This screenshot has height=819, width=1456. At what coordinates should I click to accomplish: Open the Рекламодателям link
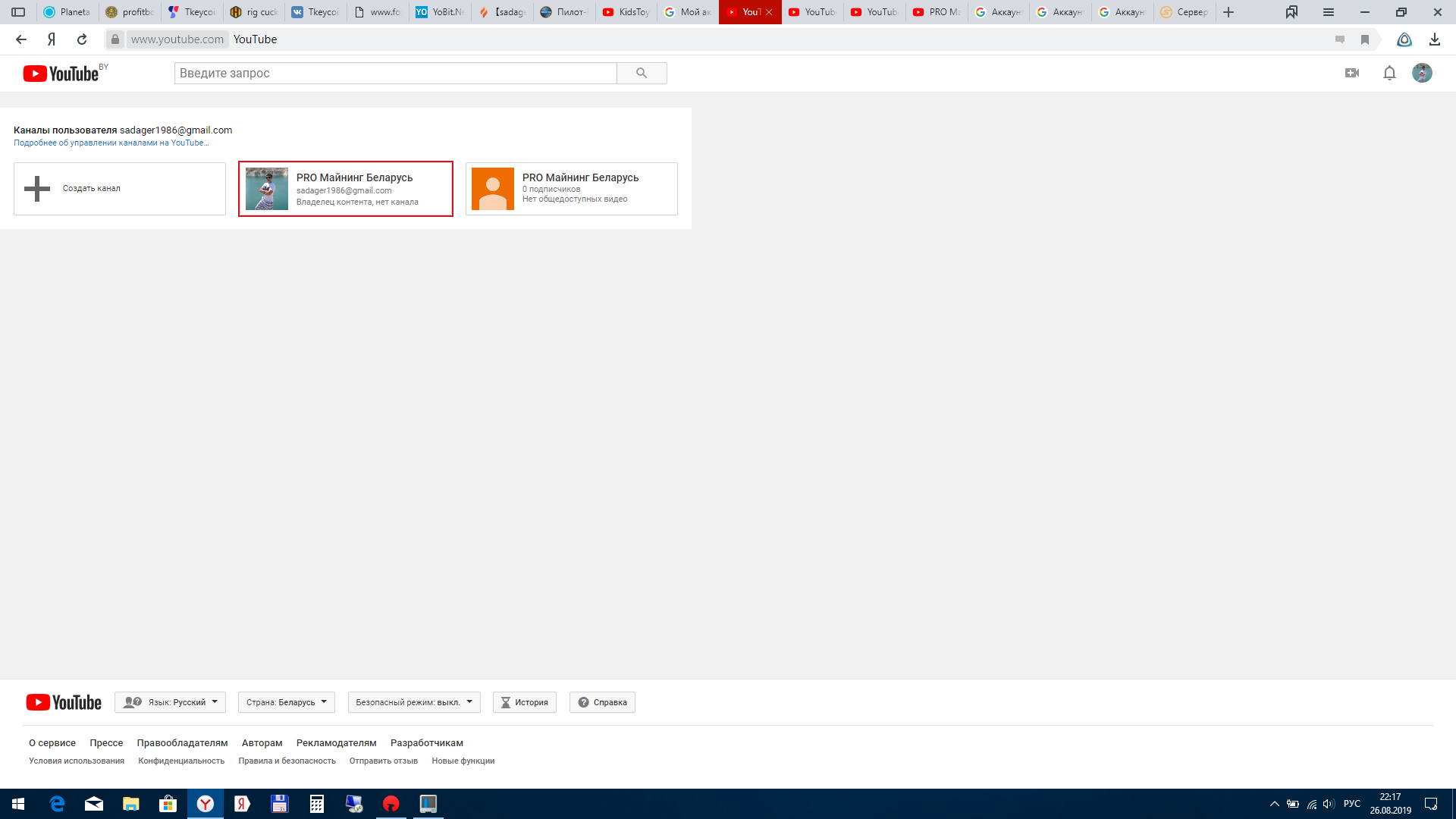pos(336,743)
